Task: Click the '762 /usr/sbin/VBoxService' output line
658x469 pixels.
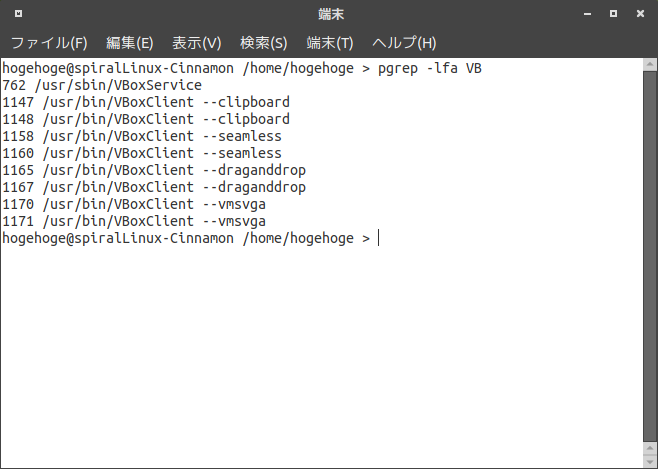Action: point(102,85)
